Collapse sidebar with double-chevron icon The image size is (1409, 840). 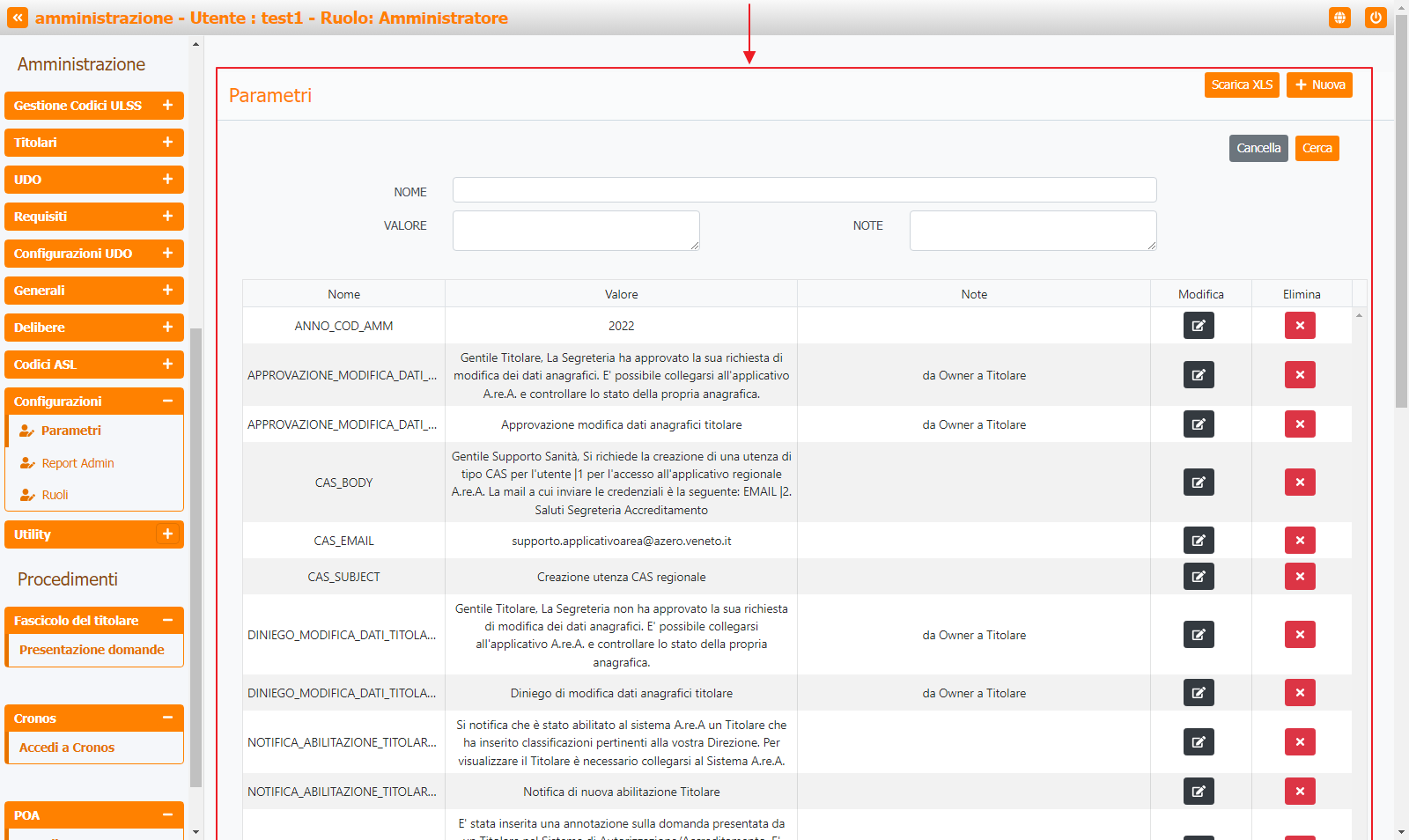point(18,18)
